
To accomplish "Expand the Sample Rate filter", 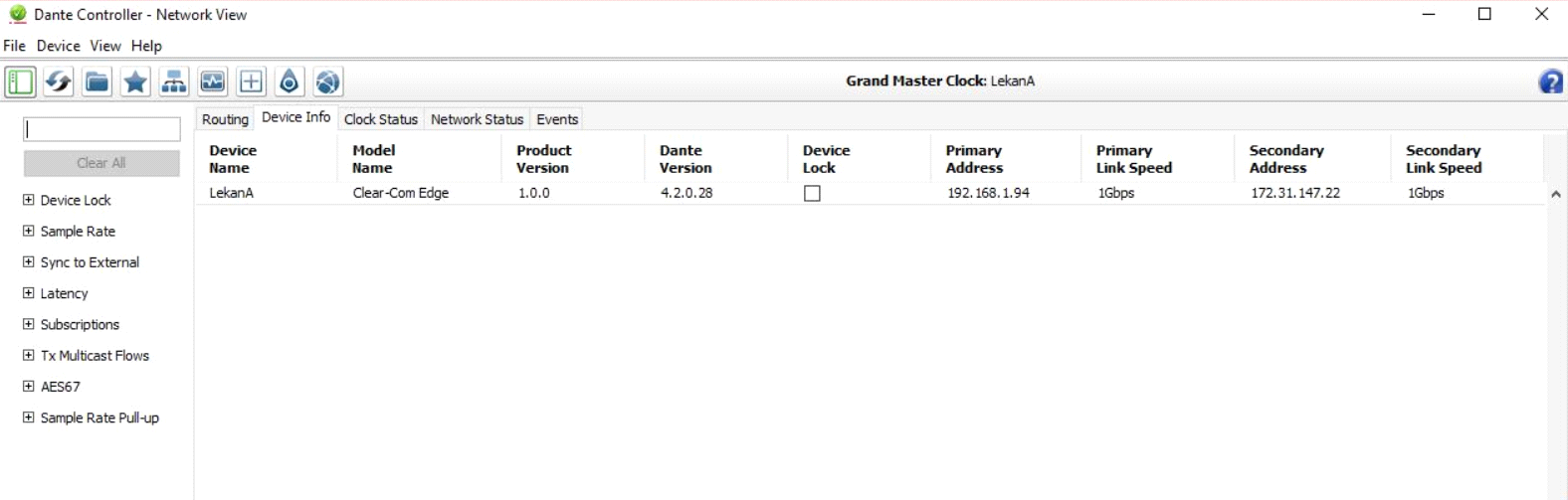I will 29,231.
